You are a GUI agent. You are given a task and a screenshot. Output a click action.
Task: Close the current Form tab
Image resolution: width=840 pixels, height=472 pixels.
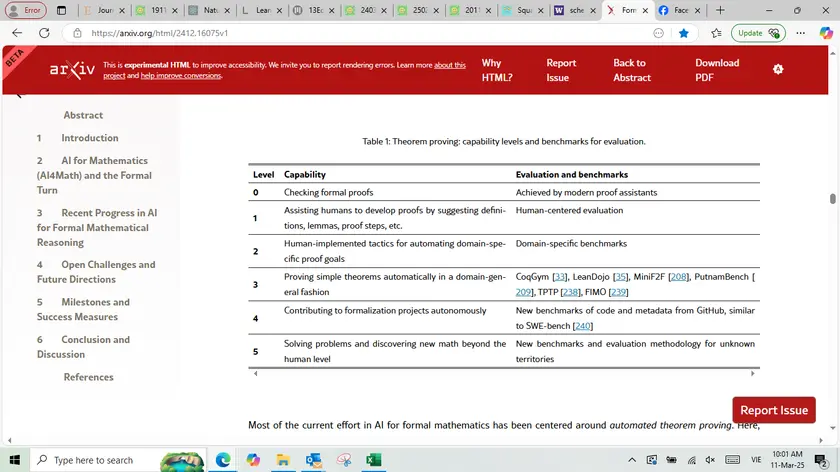point(645,10)
